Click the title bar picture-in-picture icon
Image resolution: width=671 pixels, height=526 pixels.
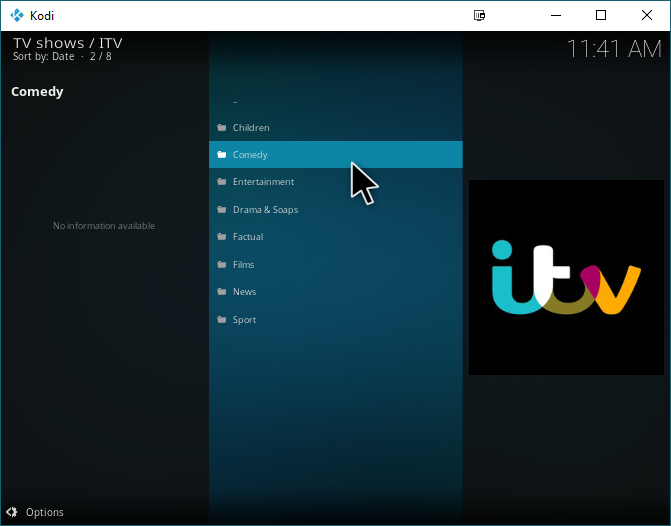coord(479,15)
